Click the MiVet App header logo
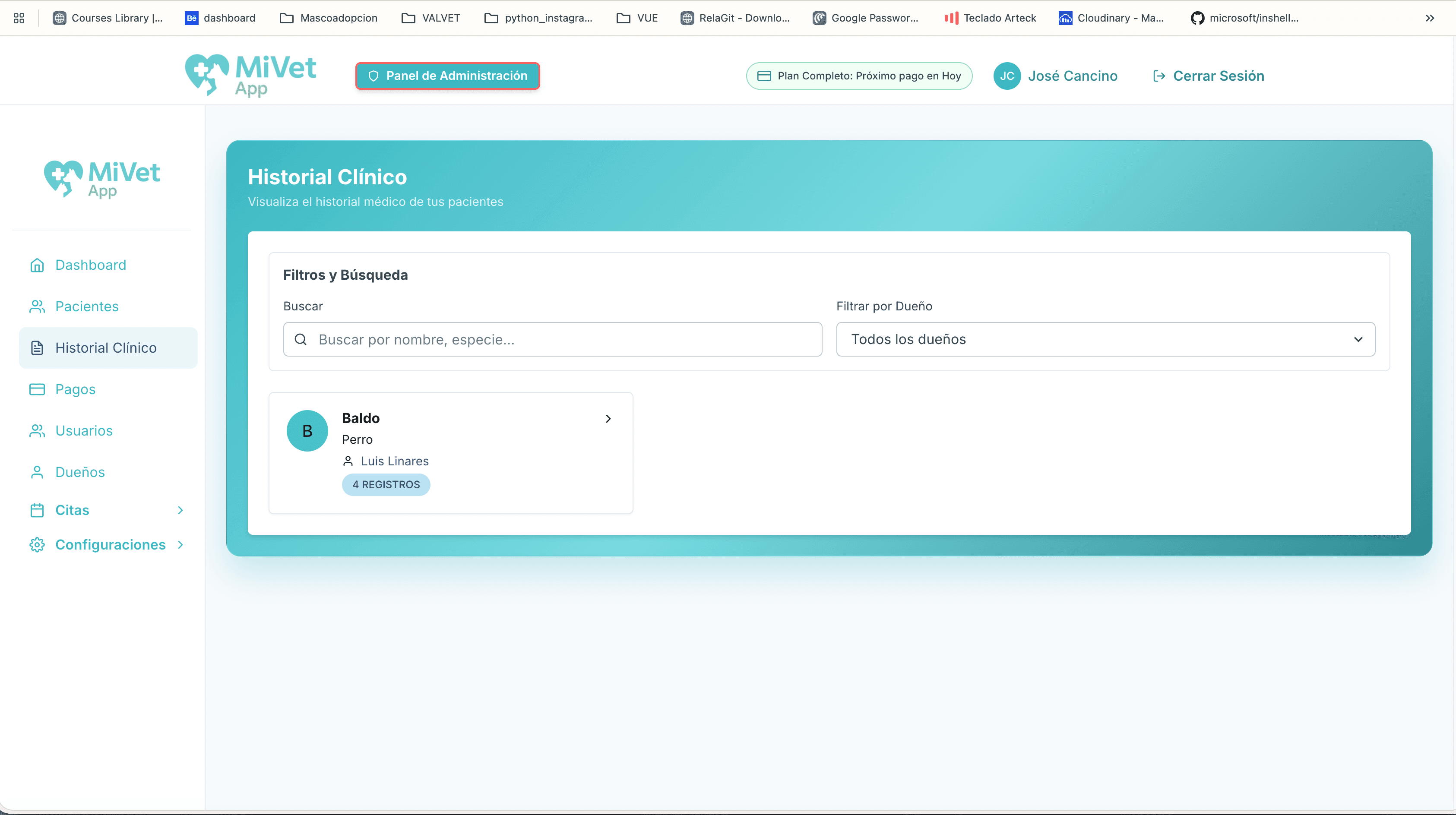Screen dimensions: 1456x815 [250, 76]
